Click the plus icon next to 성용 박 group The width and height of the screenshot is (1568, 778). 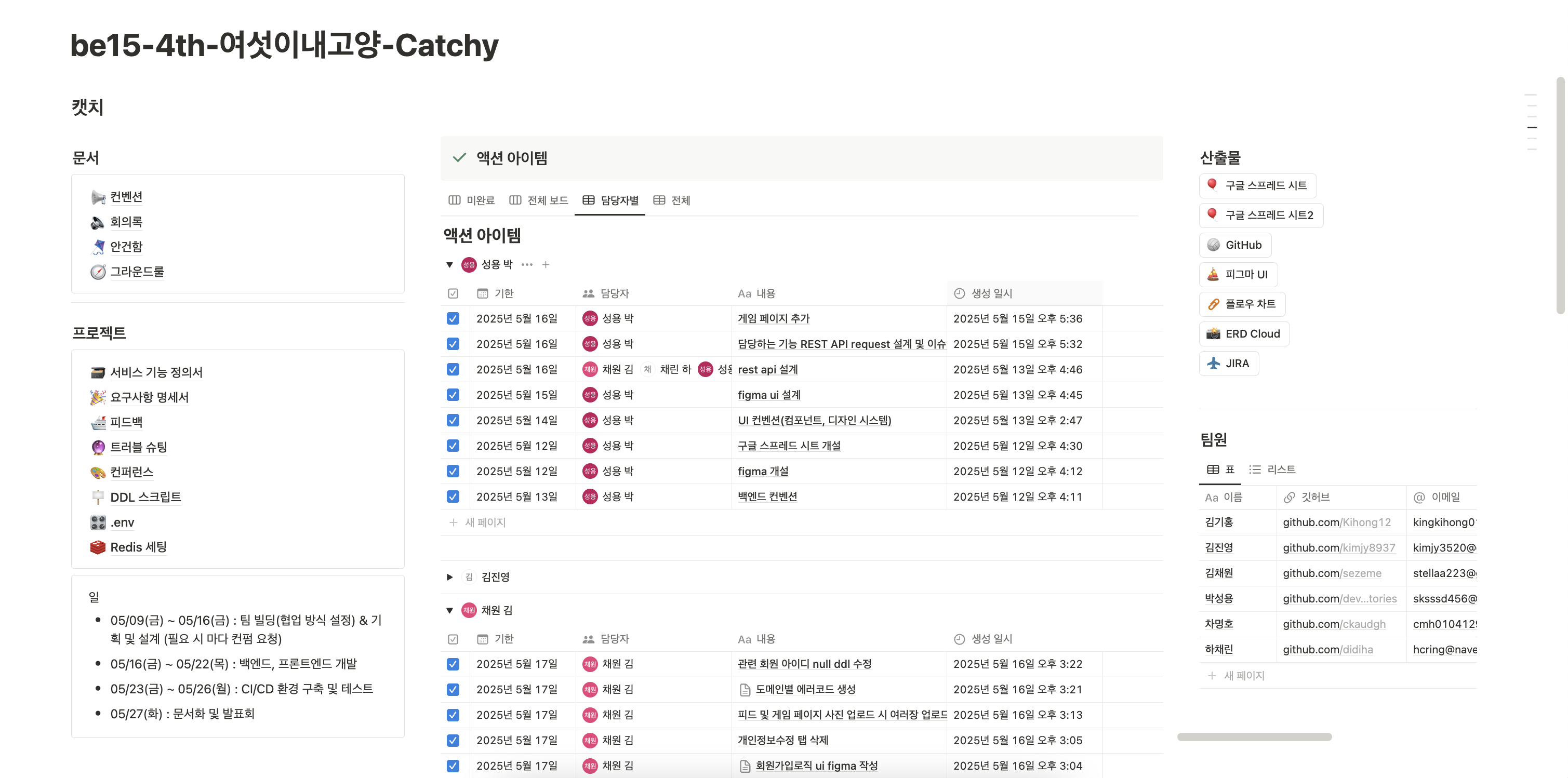click(546, 264)
